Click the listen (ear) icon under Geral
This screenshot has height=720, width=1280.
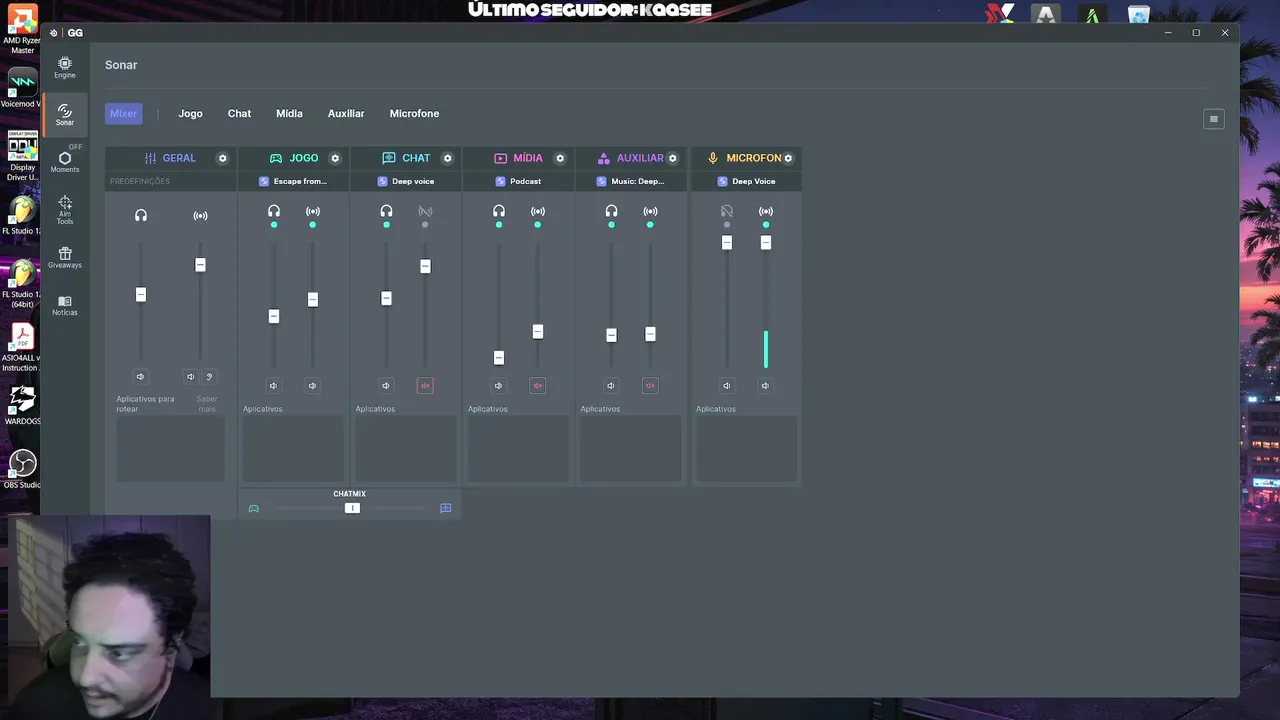point(209,377)
